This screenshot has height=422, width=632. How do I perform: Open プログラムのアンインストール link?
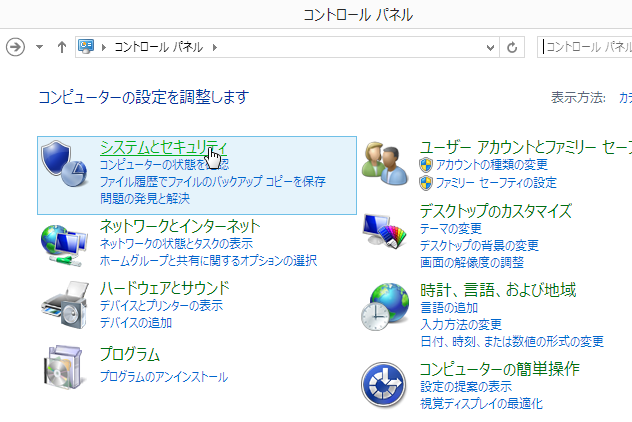[164, 377]
